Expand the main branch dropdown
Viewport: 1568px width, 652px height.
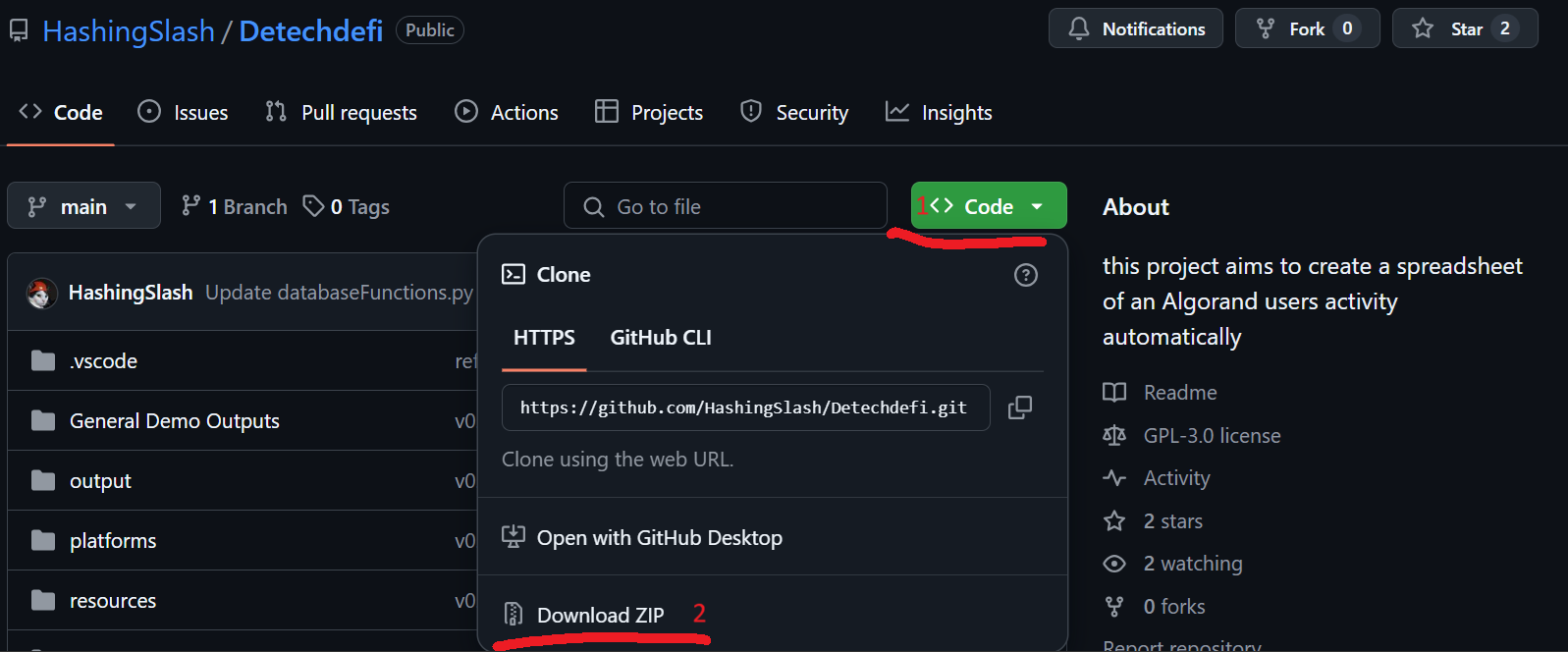tap(83, 206)
